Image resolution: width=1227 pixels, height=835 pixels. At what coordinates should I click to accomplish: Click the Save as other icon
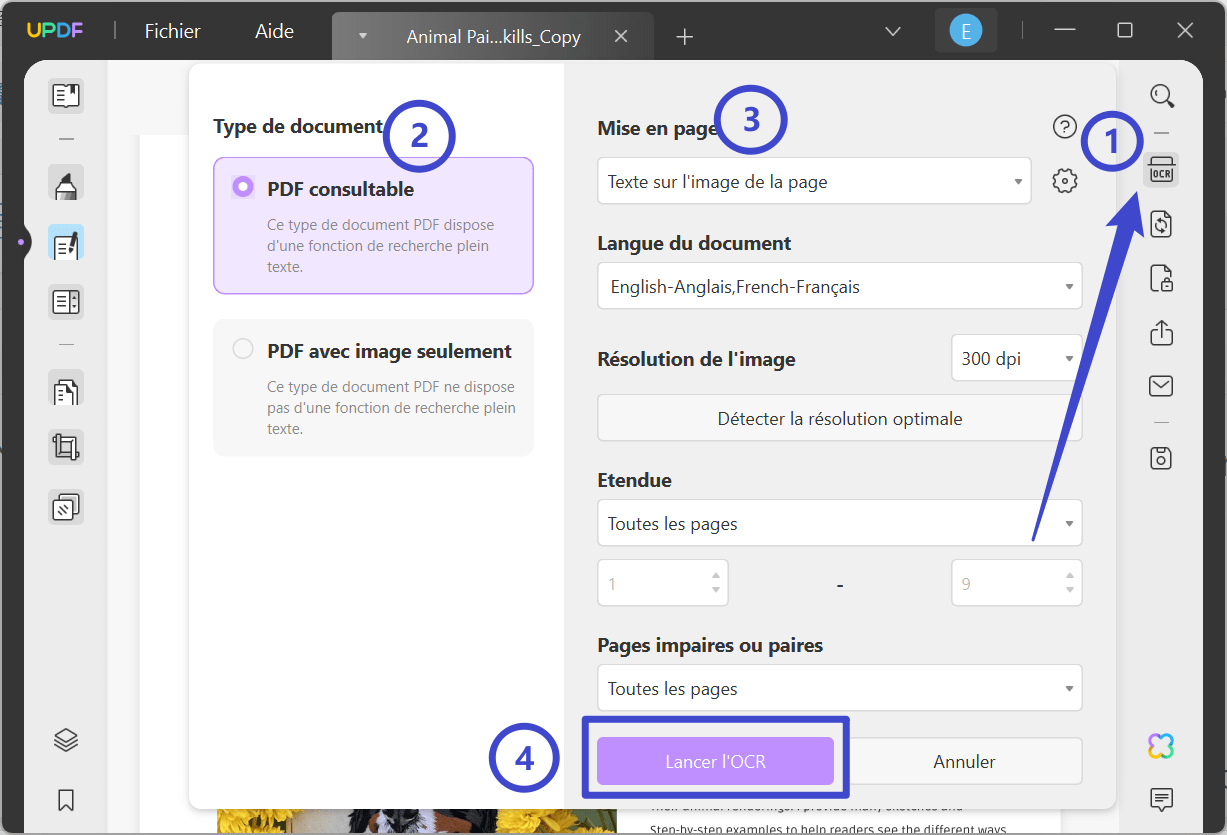click(1161, 458)
